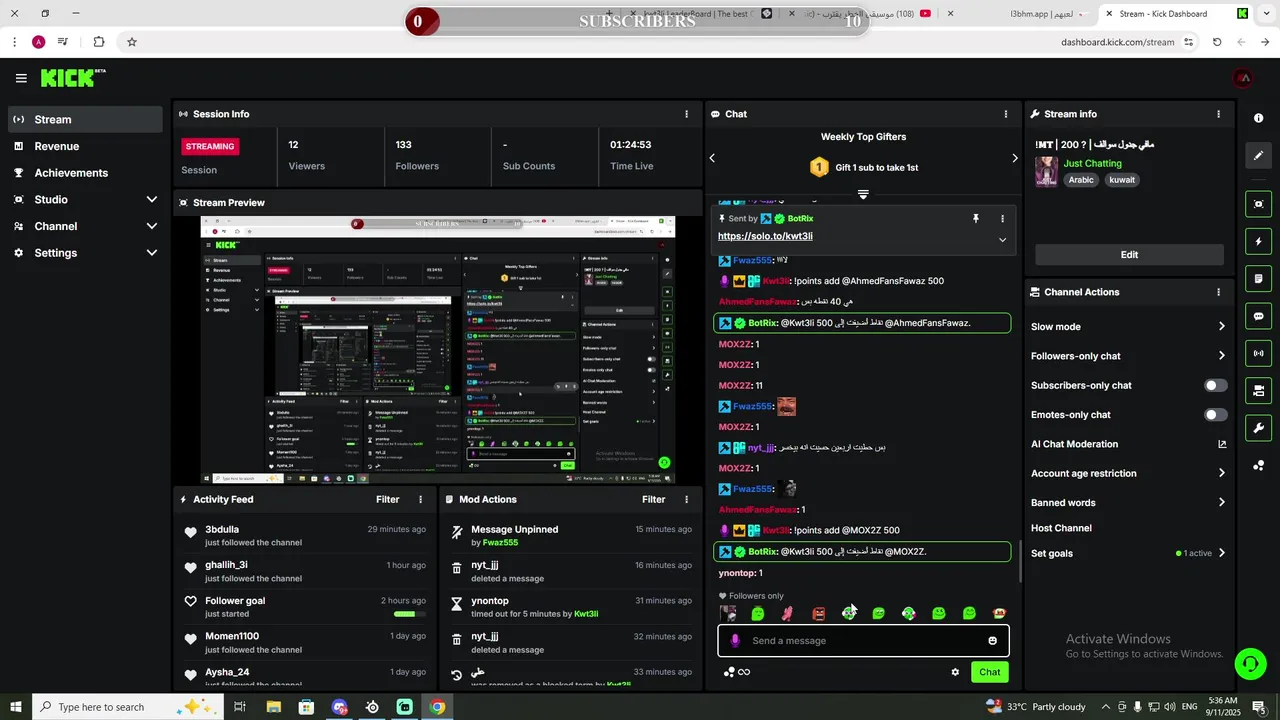Open Activity Feed three-dot options
Viewport: 1280px width, 720px height.
420,499
